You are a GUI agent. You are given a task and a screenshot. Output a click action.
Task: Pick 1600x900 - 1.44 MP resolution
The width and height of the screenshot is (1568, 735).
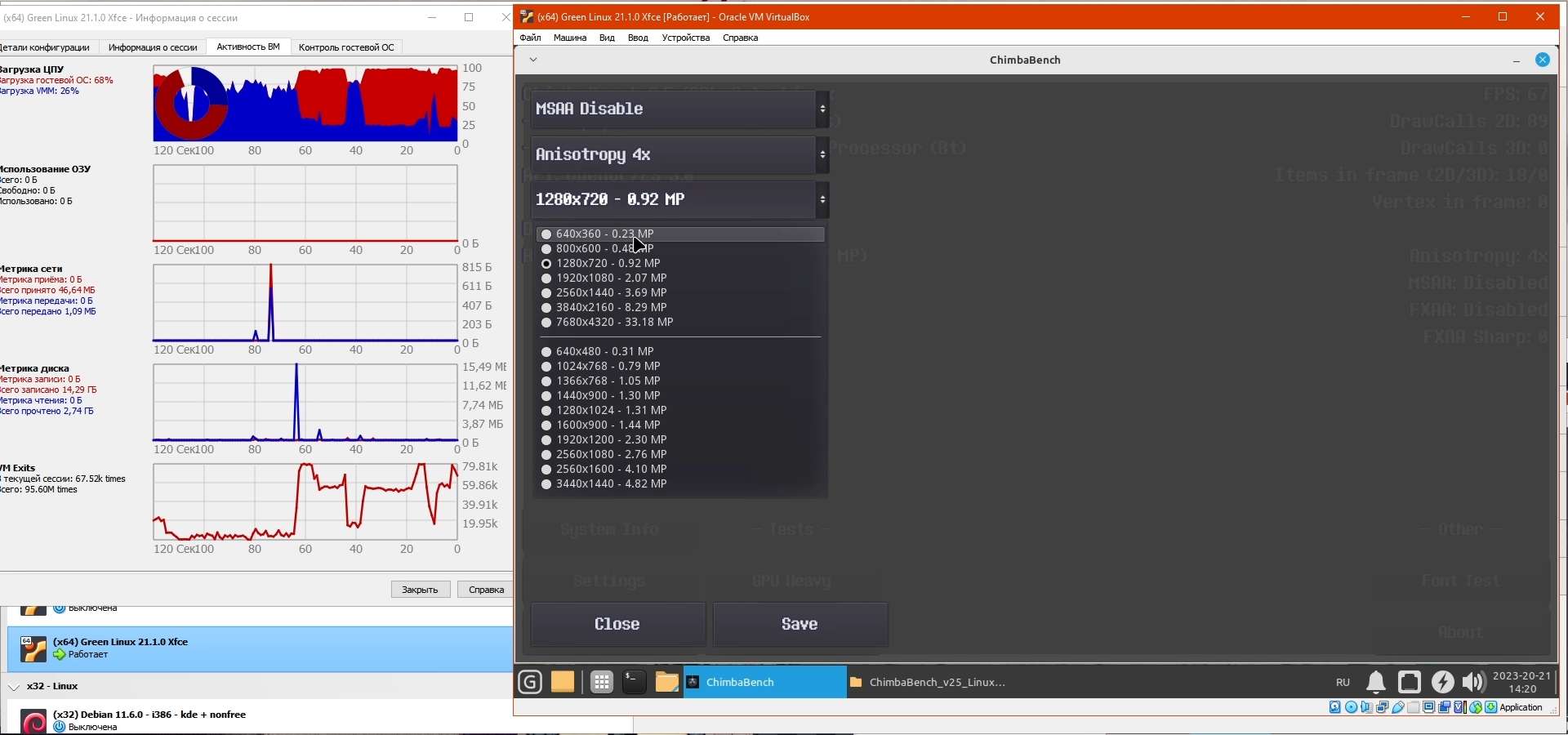pyautogui.click(x=680, y=425)
